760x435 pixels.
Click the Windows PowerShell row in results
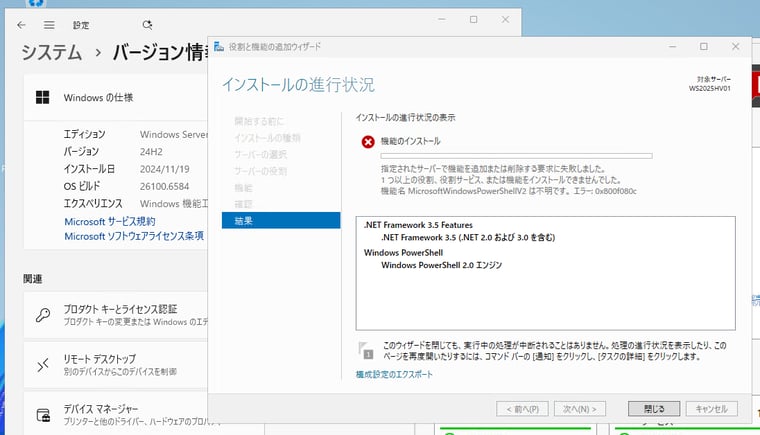[403, 253]
